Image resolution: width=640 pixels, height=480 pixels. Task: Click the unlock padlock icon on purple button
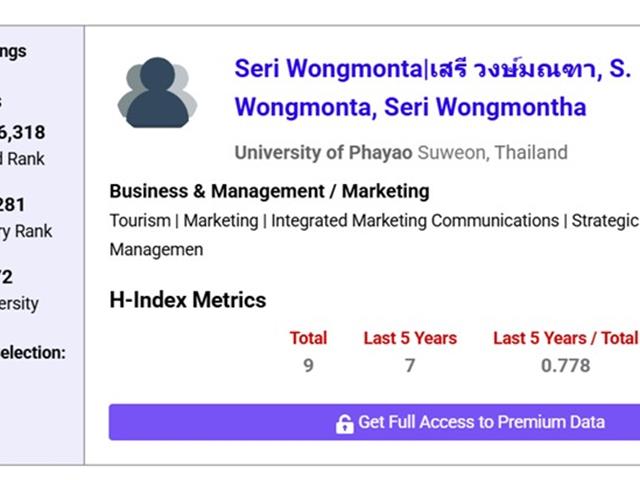[x=344, y=424]
